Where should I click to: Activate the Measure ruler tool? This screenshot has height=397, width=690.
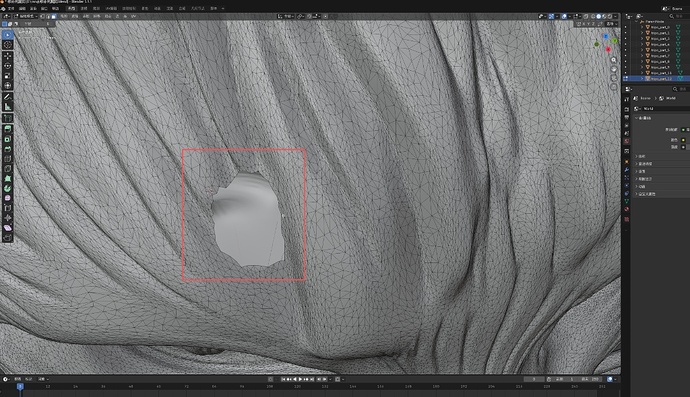(x=7, y=107)
